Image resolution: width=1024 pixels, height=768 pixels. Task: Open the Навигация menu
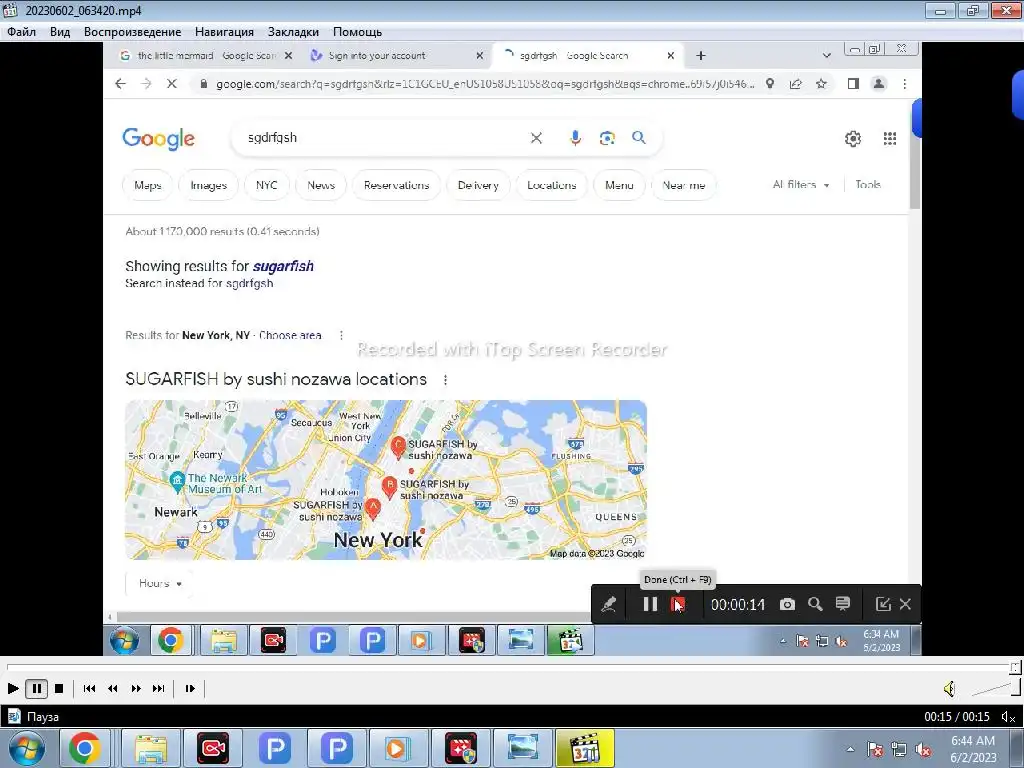click(224, 32)
